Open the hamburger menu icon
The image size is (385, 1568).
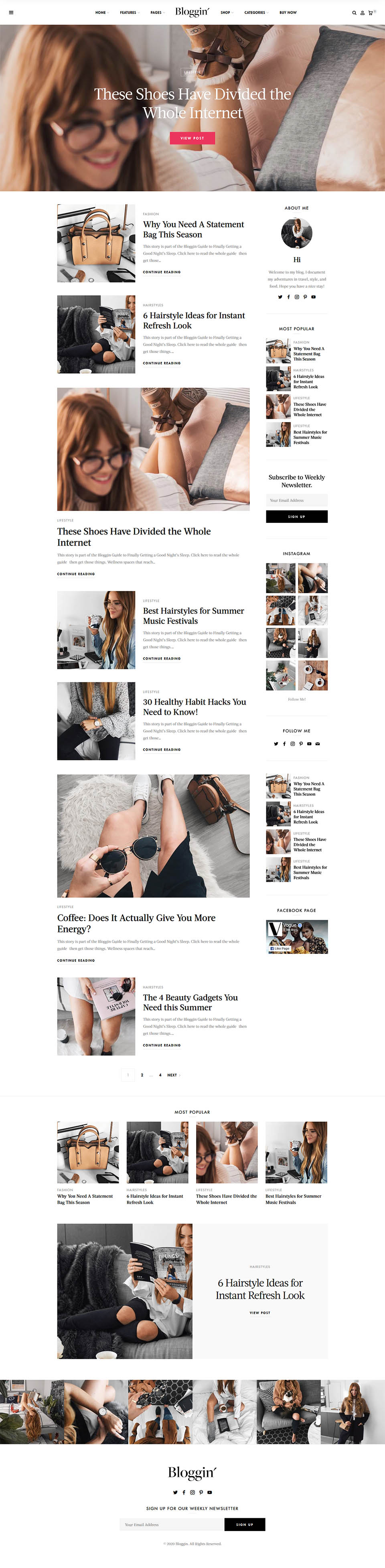point(11,12)
